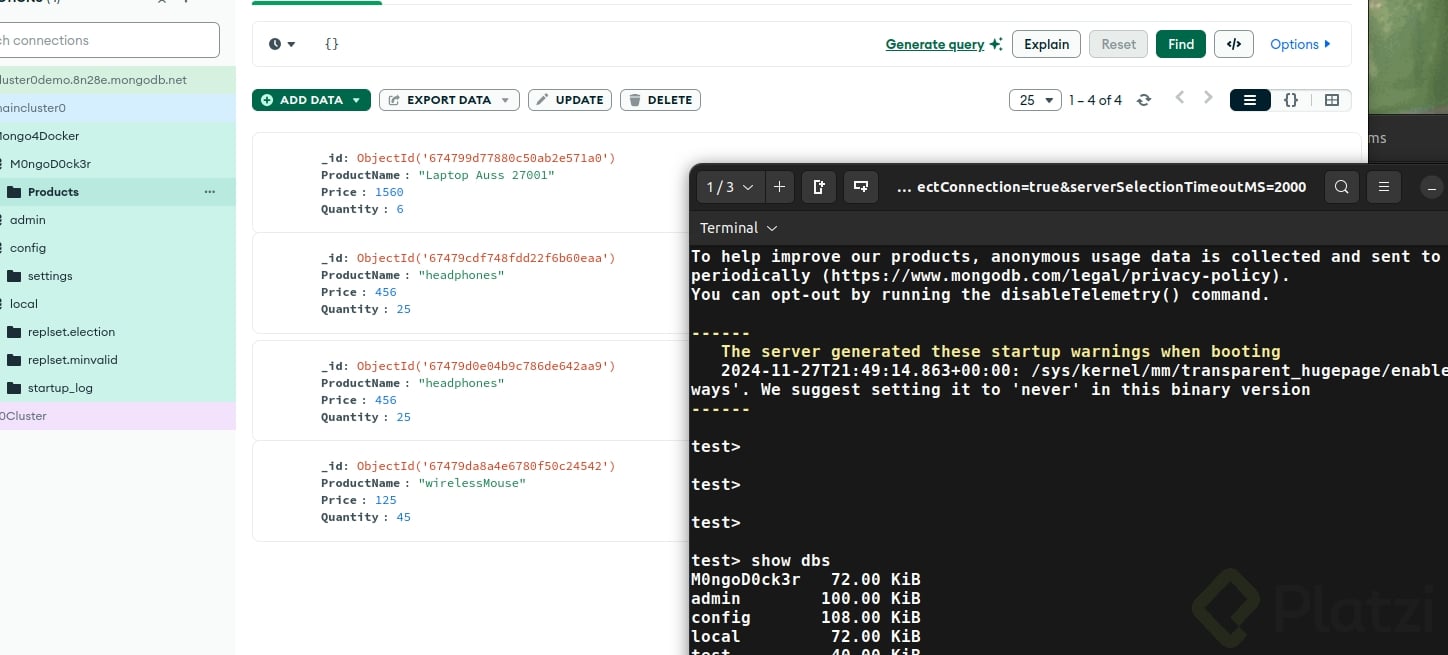Viewport: 1448px width, 655px height.
Task: Open the terminal hamburger menu
Action: click(1384, 187)
